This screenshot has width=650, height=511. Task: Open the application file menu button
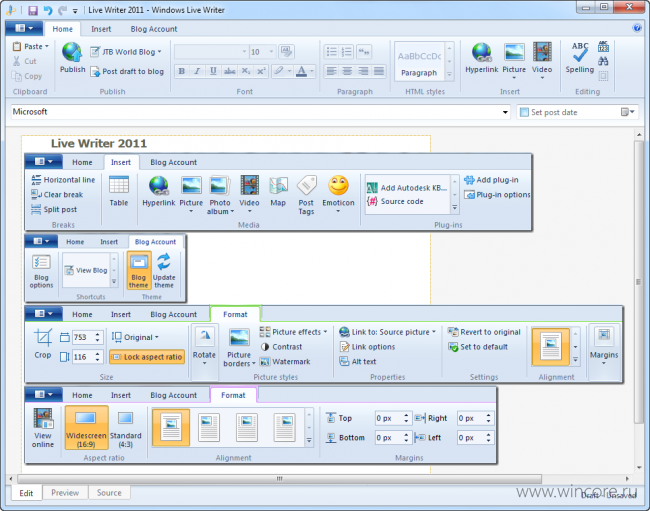24,28
